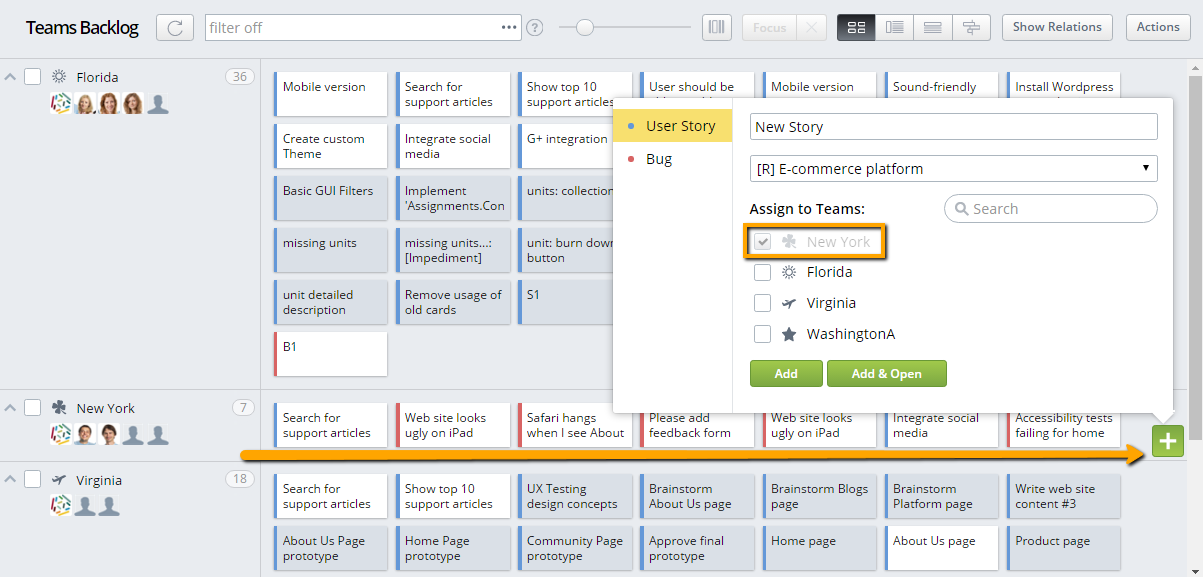
Task: Switch to the compact rows view icon
Action: click(932, 27)
